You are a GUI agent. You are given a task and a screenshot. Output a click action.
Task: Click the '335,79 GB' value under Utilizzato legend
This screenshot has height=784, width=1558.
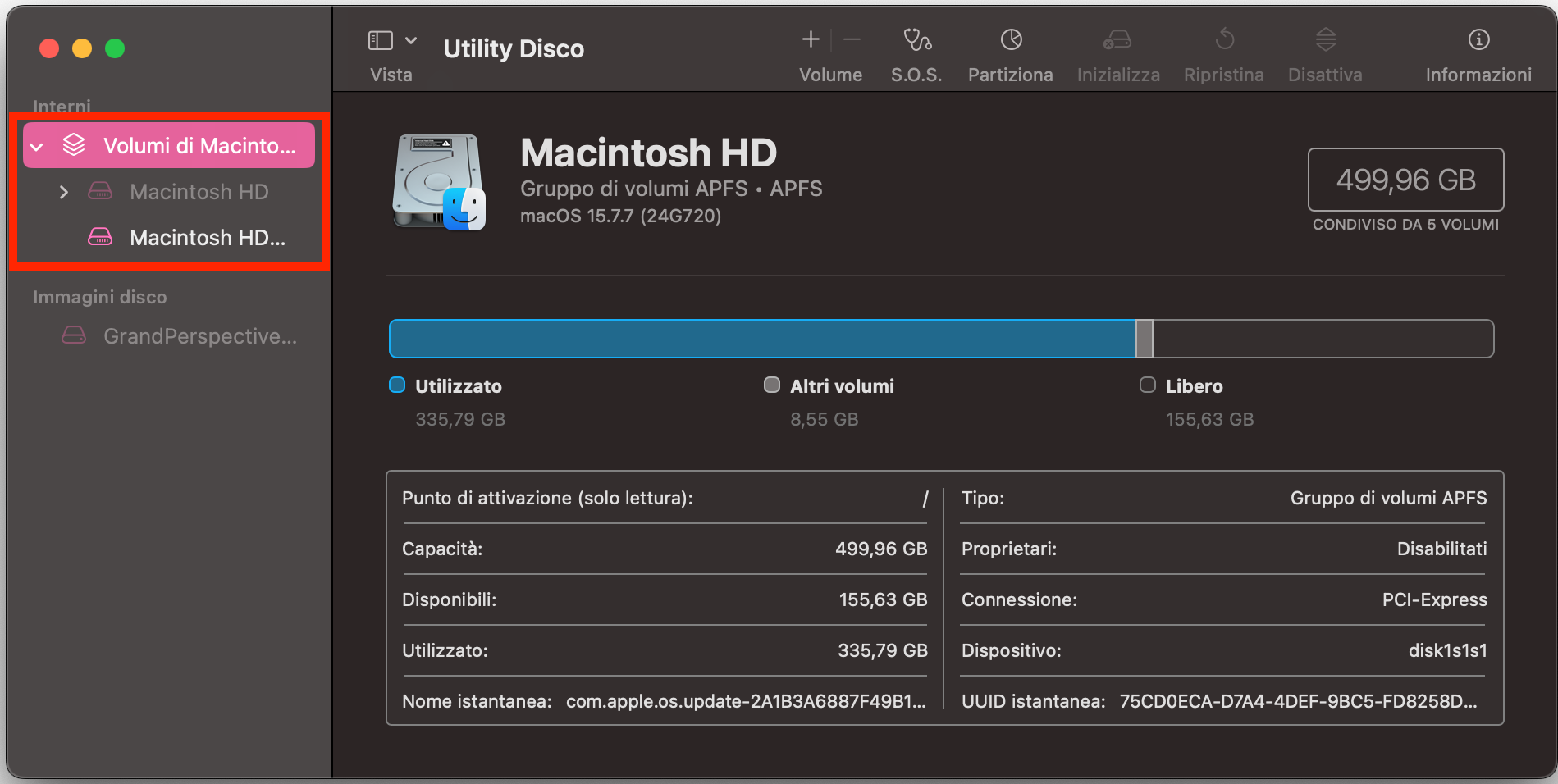pos(460,419)
